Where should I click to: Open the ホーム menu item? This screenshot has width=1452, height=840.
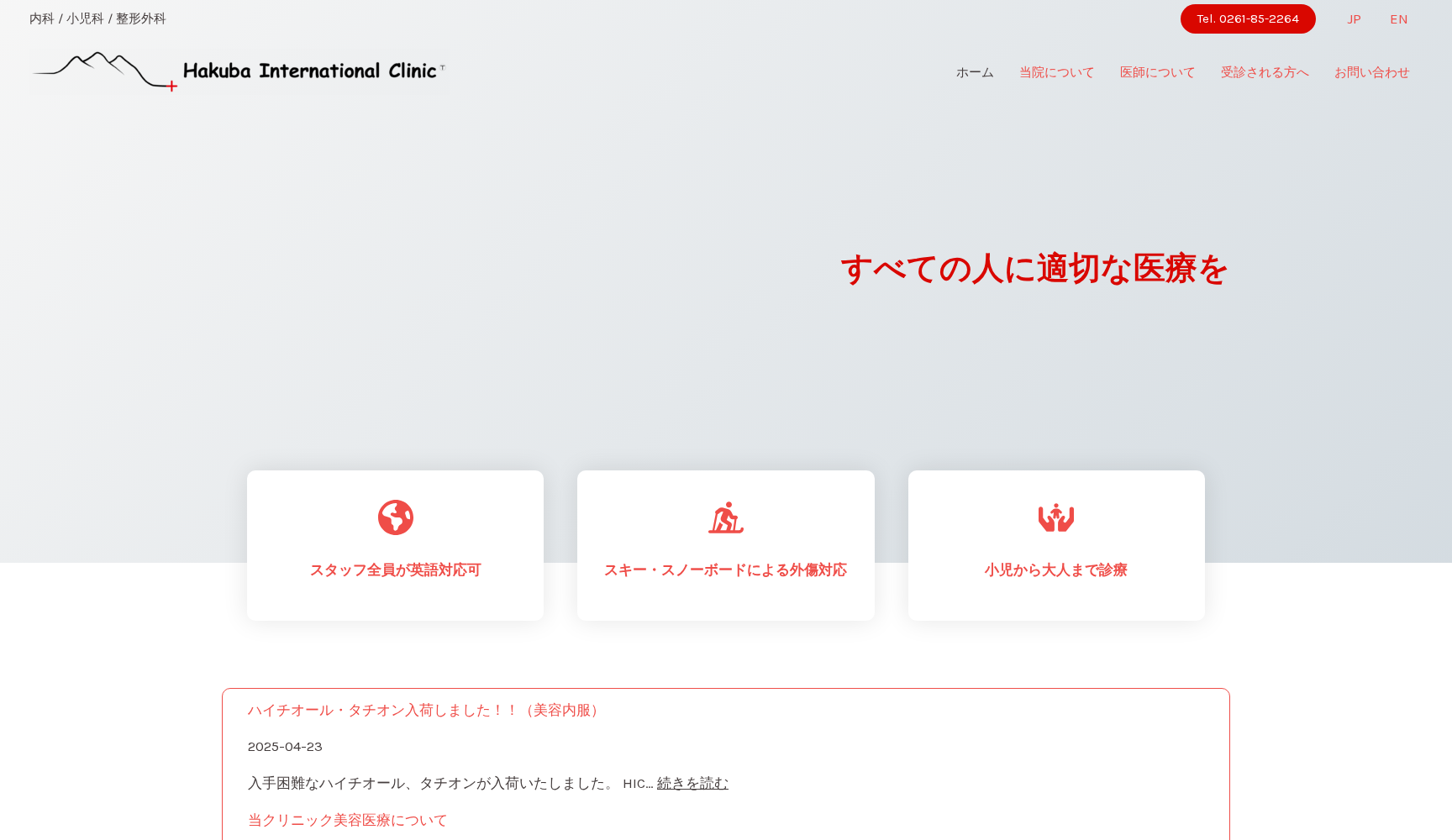click(974, 72)
